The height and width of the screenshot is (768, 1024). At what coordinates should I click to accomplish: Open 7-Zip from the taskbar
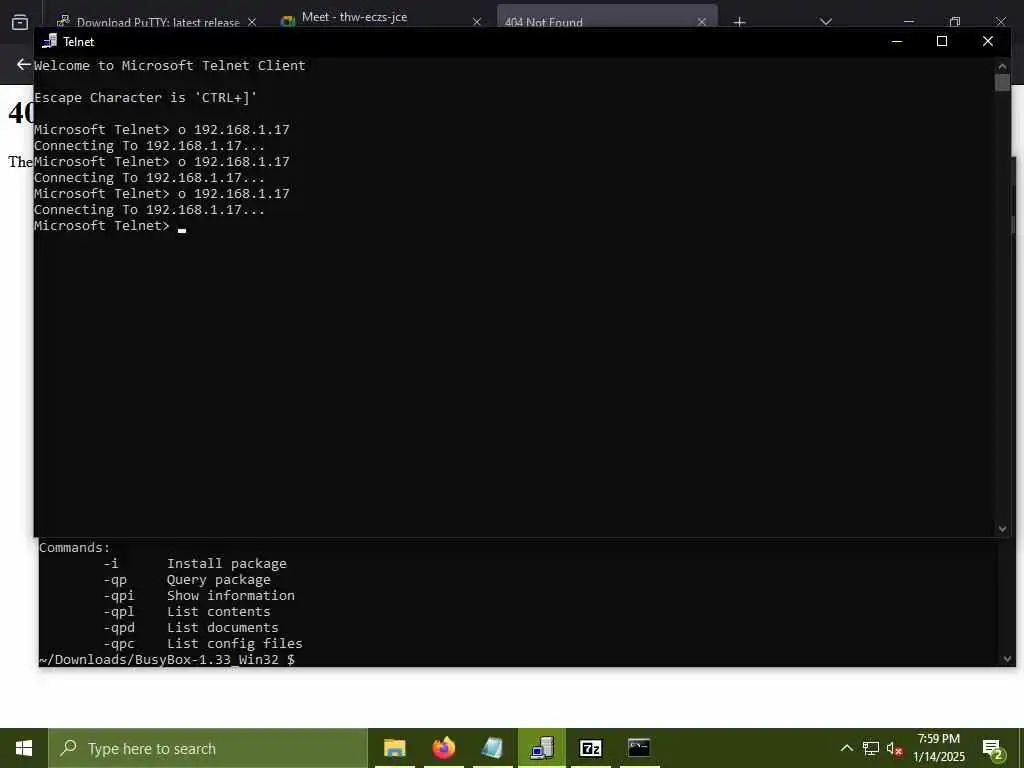590,748
